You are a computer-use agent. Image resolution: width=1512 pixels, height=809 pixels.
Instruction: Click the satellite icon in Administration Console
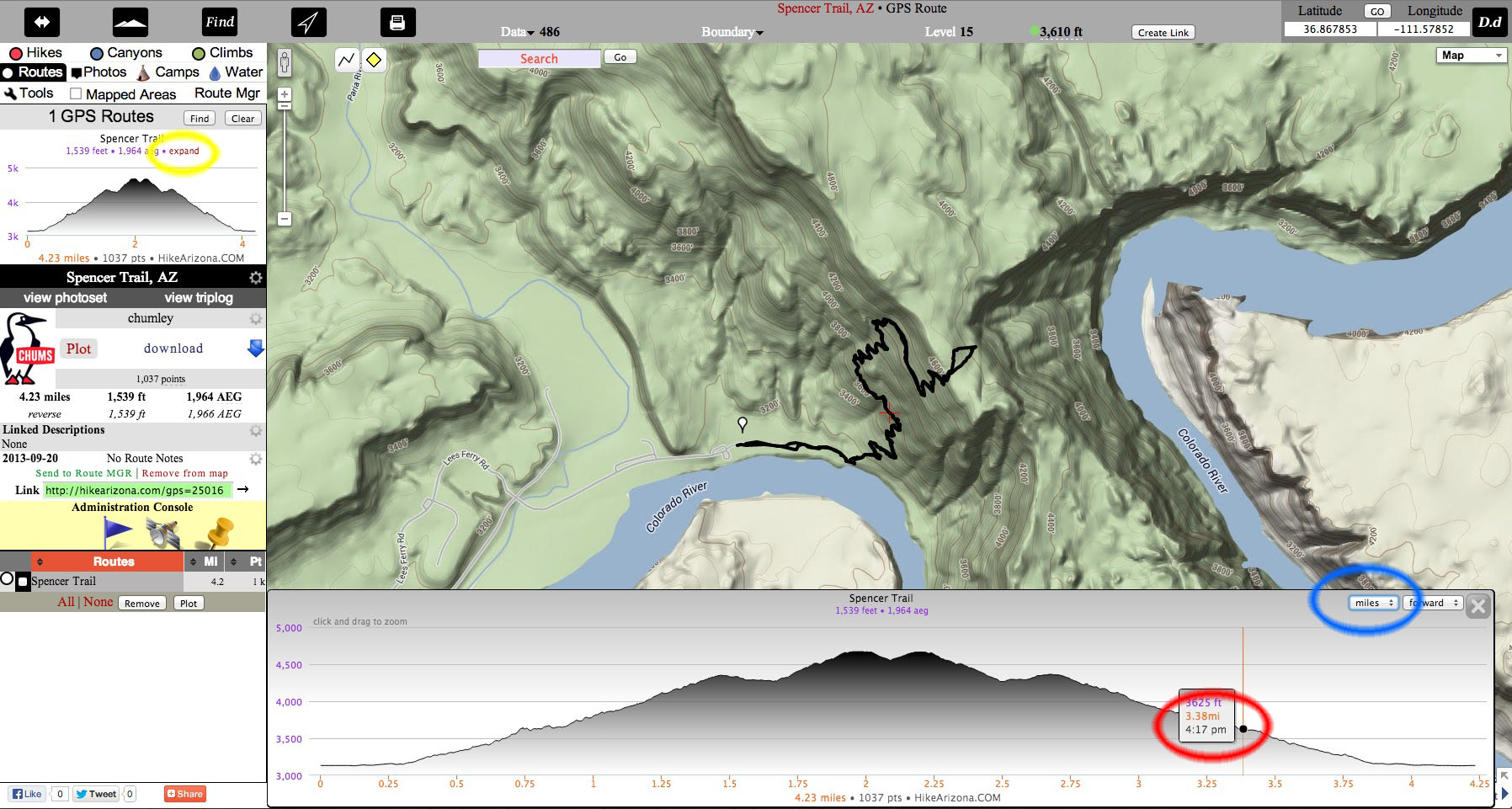pyautogui.click(x=162, y=531)
